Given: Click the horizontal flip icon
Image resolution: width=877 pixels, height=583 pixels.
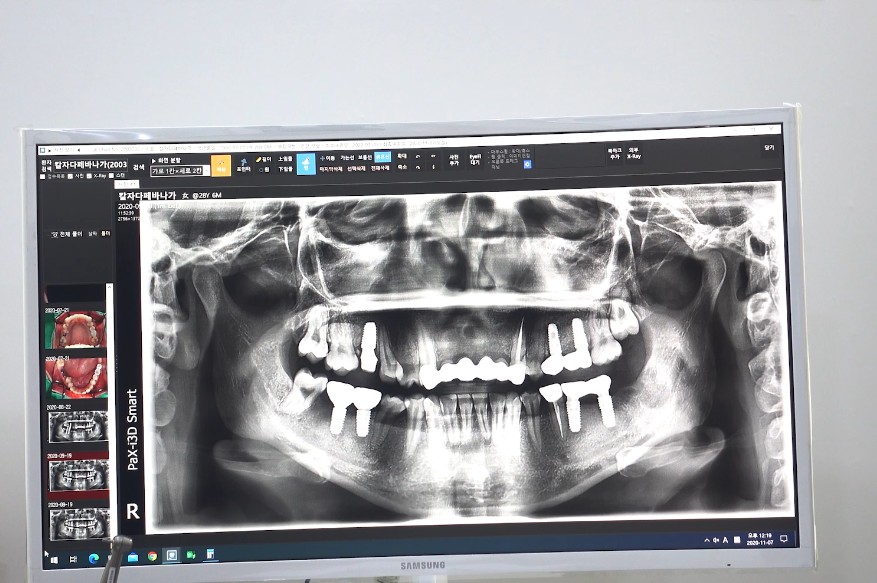Looking at the screenshot, I should (x=433, y=157).
